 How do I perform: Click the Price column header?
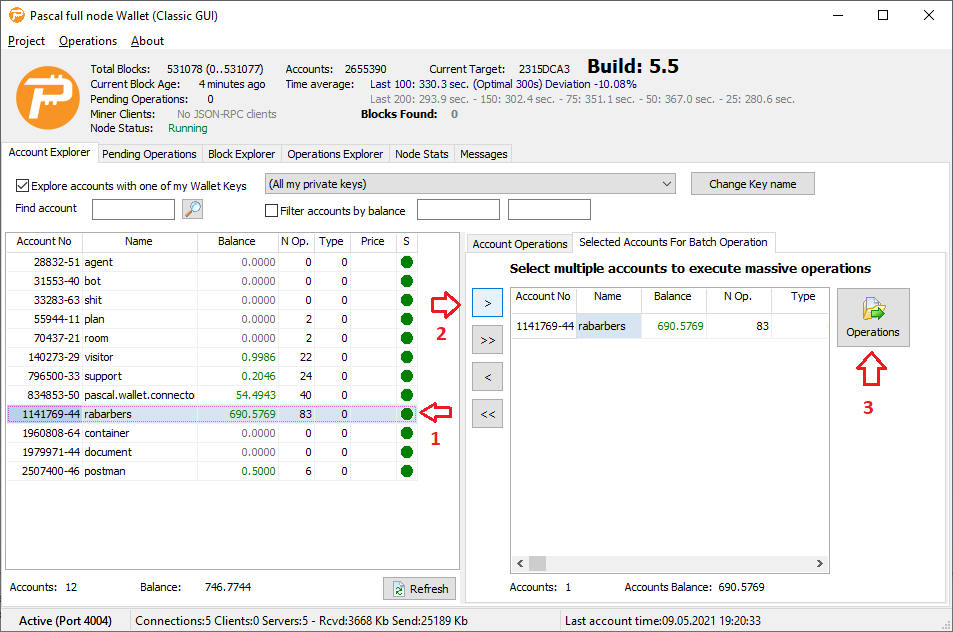click(373, 241)
